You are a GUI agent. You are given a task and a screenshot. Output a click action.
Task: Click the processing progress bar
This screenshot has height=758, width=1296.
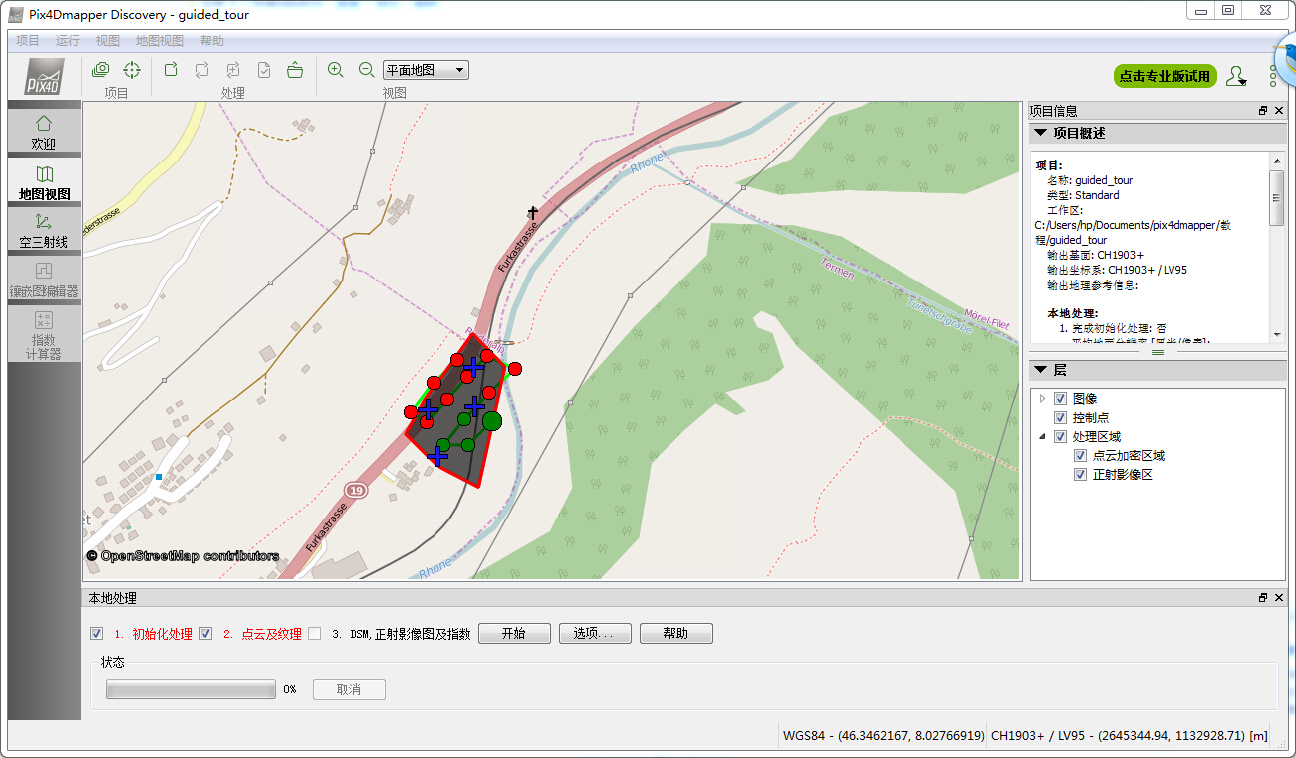coord(190,690)
